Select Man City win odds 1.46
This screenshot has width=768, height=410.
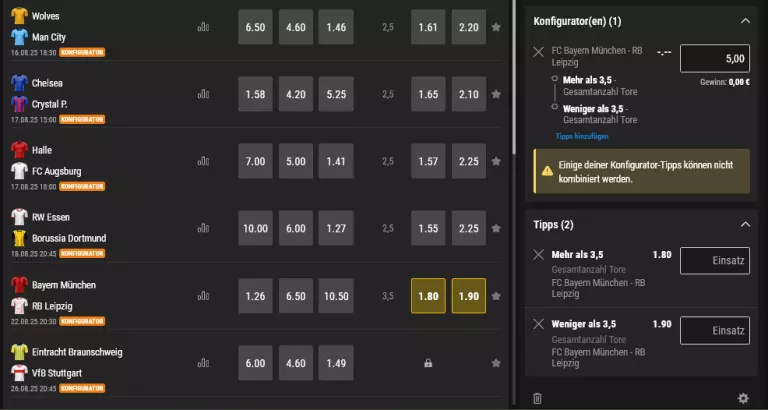click(336, 27)
